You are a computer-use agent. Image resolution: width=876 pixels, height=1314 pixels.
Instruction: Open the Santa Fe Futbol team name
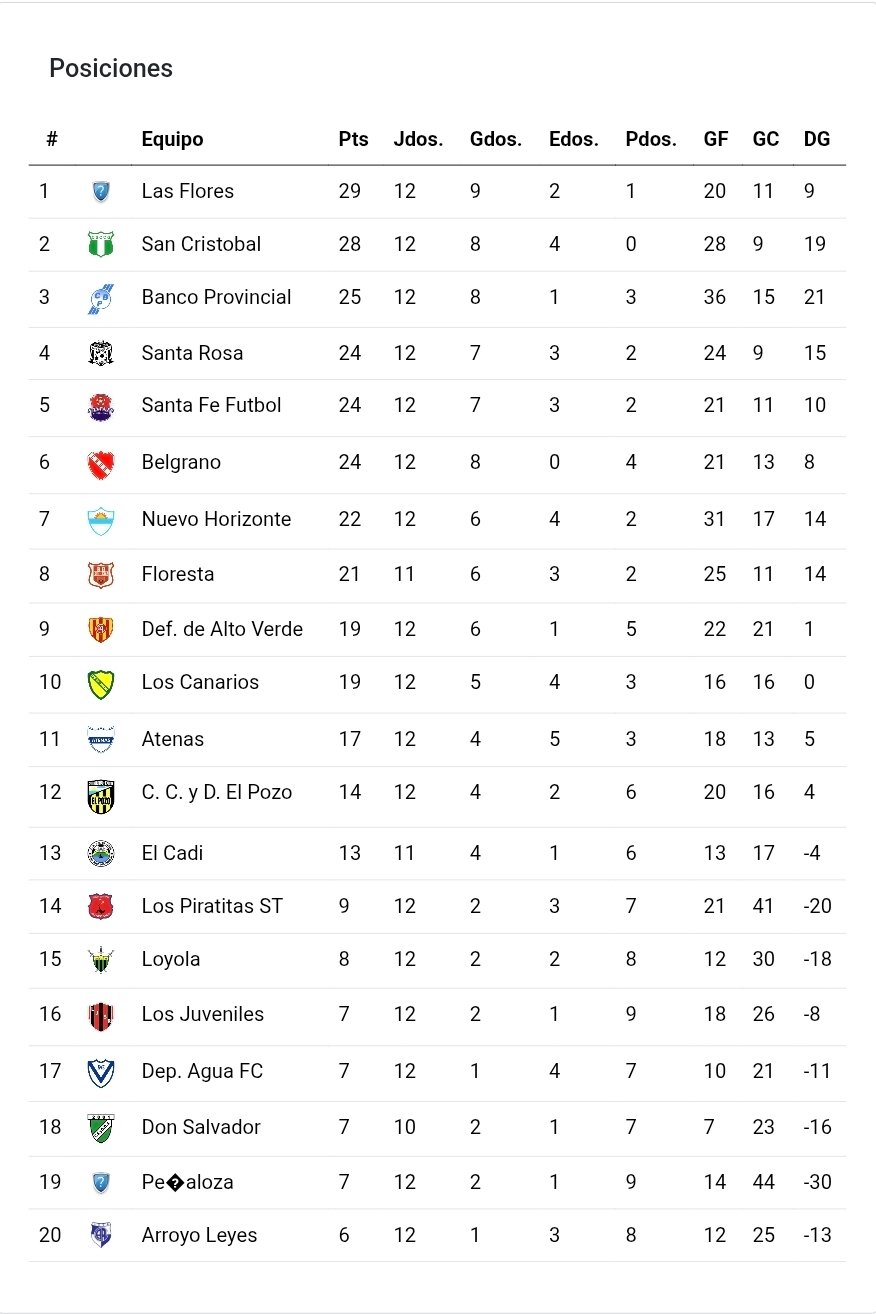211,405
